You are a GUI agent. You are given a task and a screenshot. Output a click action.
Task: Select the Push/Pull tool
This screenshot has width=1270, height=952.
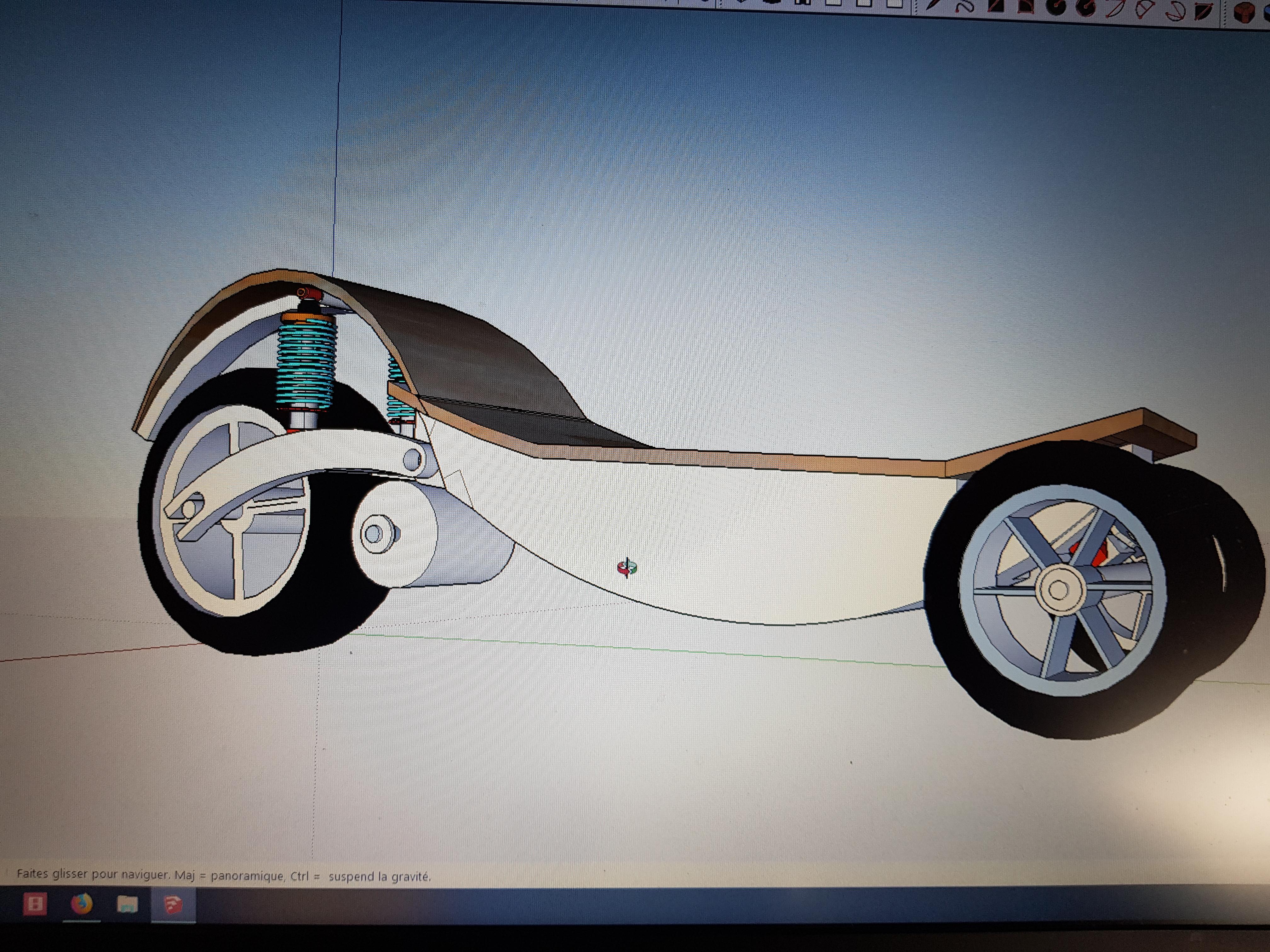click(1244, 12)
